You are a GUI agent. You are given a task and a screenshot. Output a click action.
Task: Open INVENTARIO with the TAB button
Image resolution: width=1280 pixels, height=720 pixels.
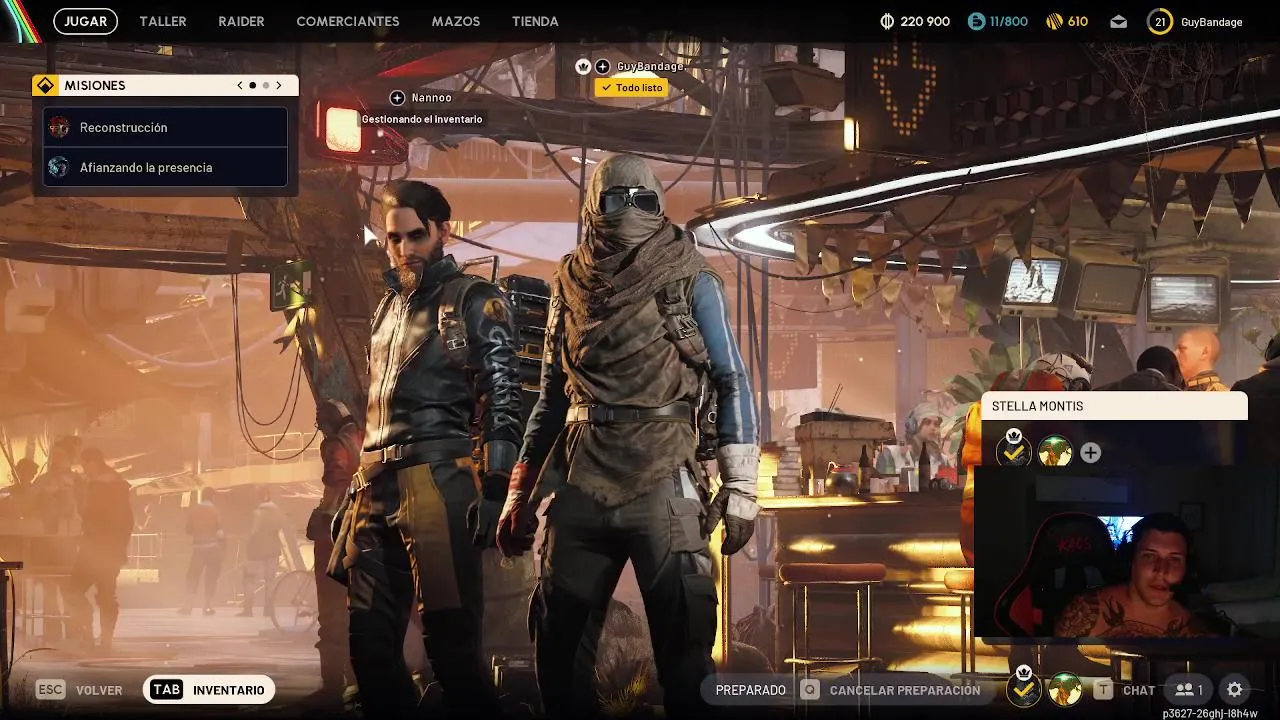click(x=208, y=690)
